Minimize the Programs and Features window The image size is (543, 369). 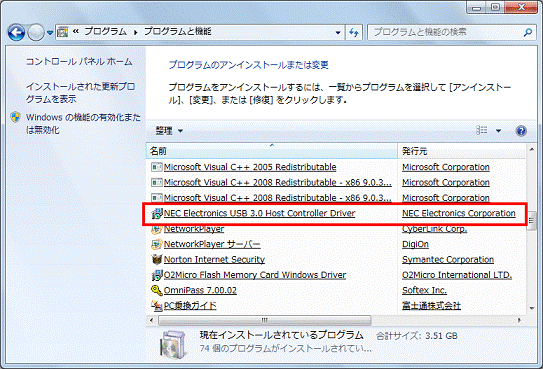click(x=477, y=8)
